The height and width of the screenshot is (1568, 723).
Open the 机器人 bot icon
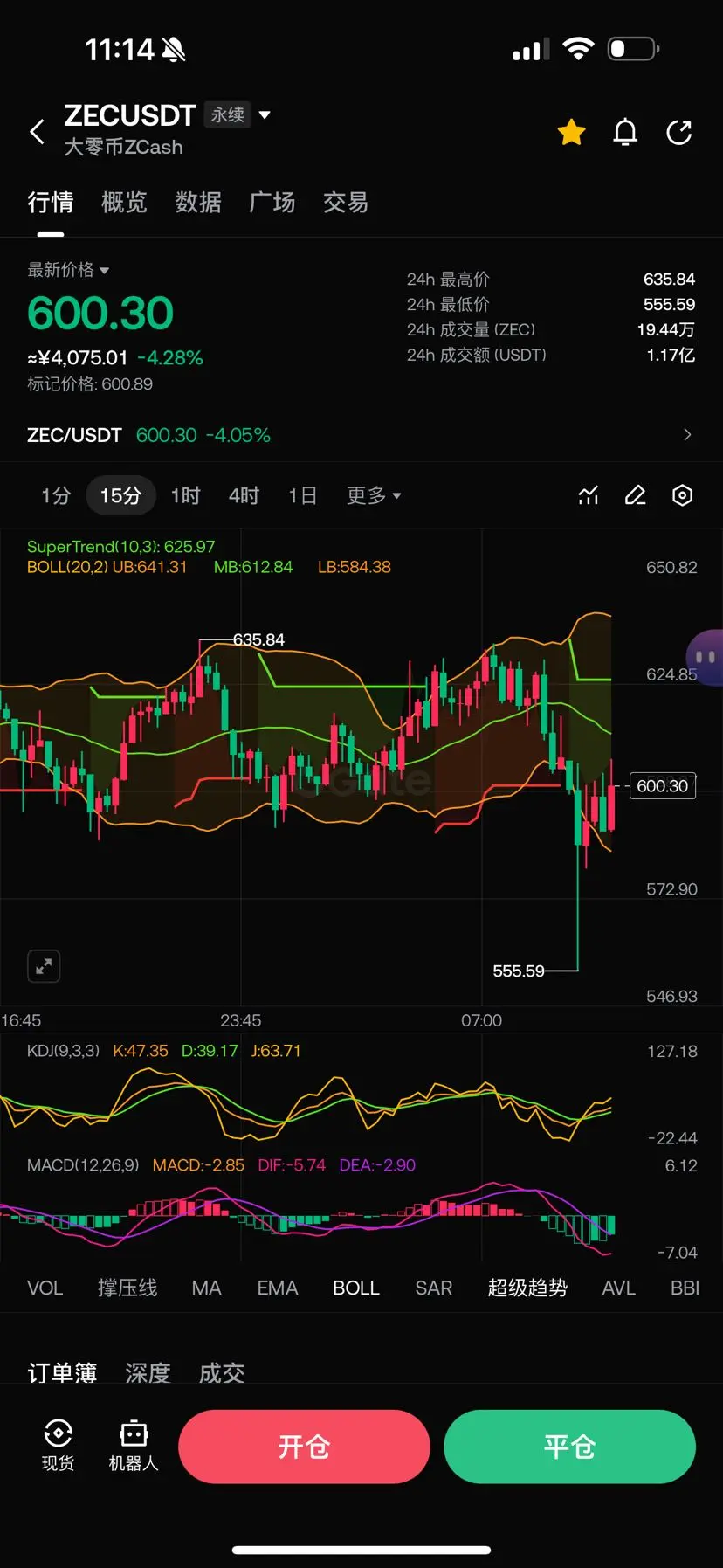coord(134,1446)
